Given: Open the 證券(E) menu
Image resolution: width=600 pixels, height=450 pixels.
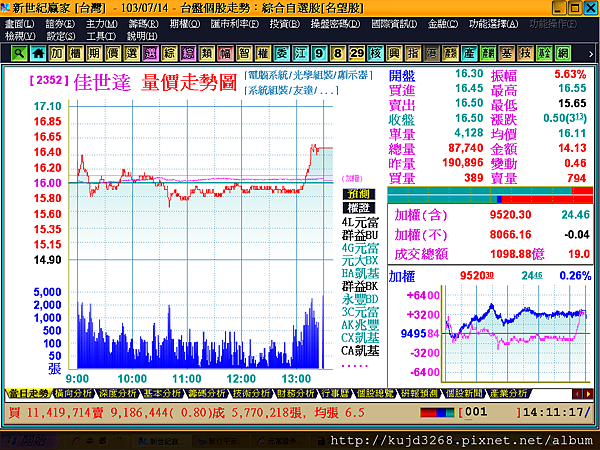Looking at the screenshot, I should (60, 24).
